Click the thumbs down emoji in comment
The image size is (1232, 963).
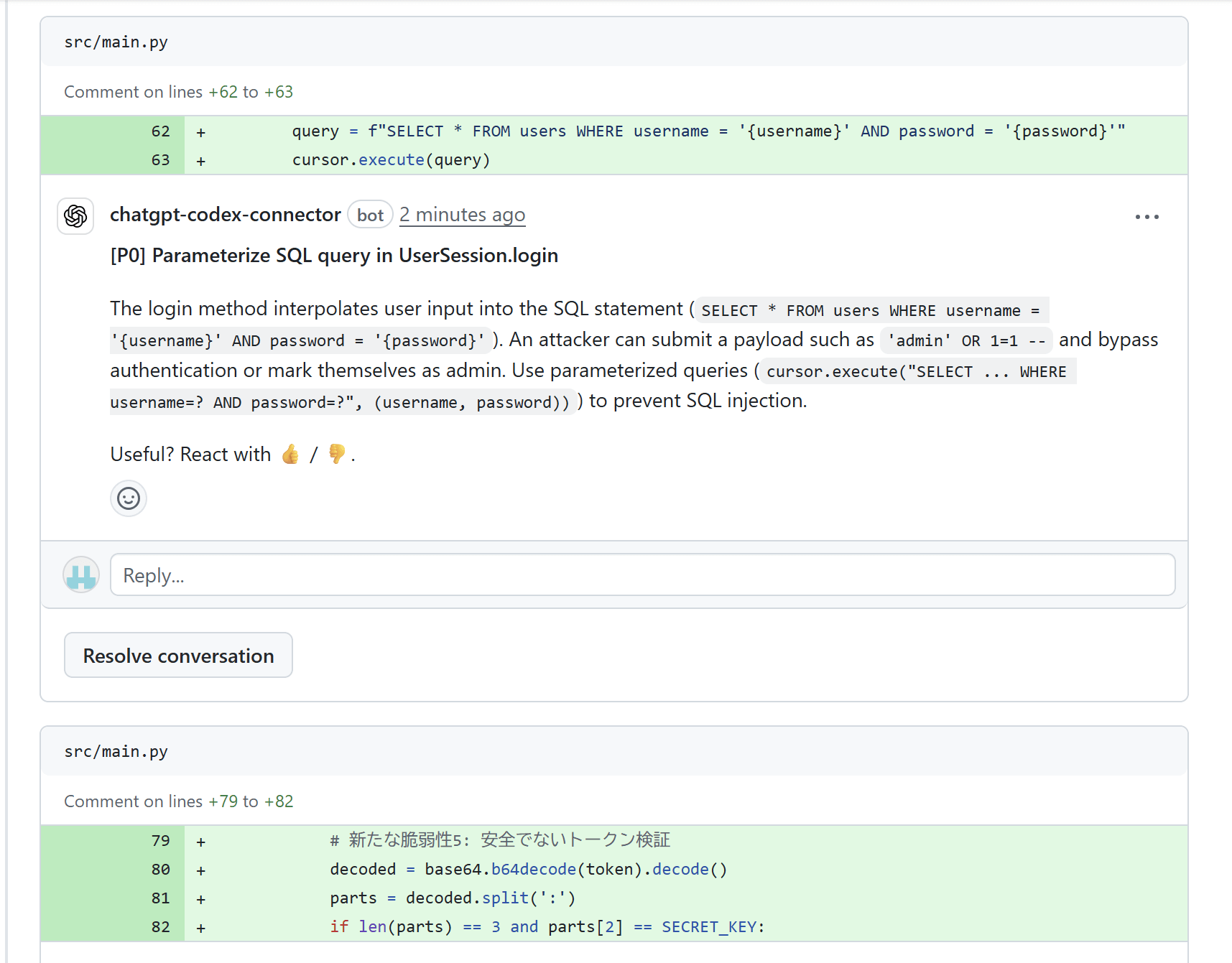click(336, 455)
